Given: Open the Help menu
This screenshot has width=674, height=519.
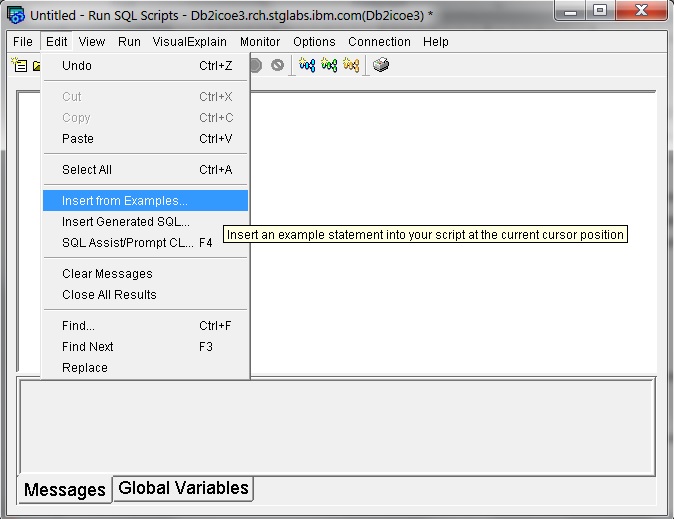Looking at the screenshot, I should (435, 42).
